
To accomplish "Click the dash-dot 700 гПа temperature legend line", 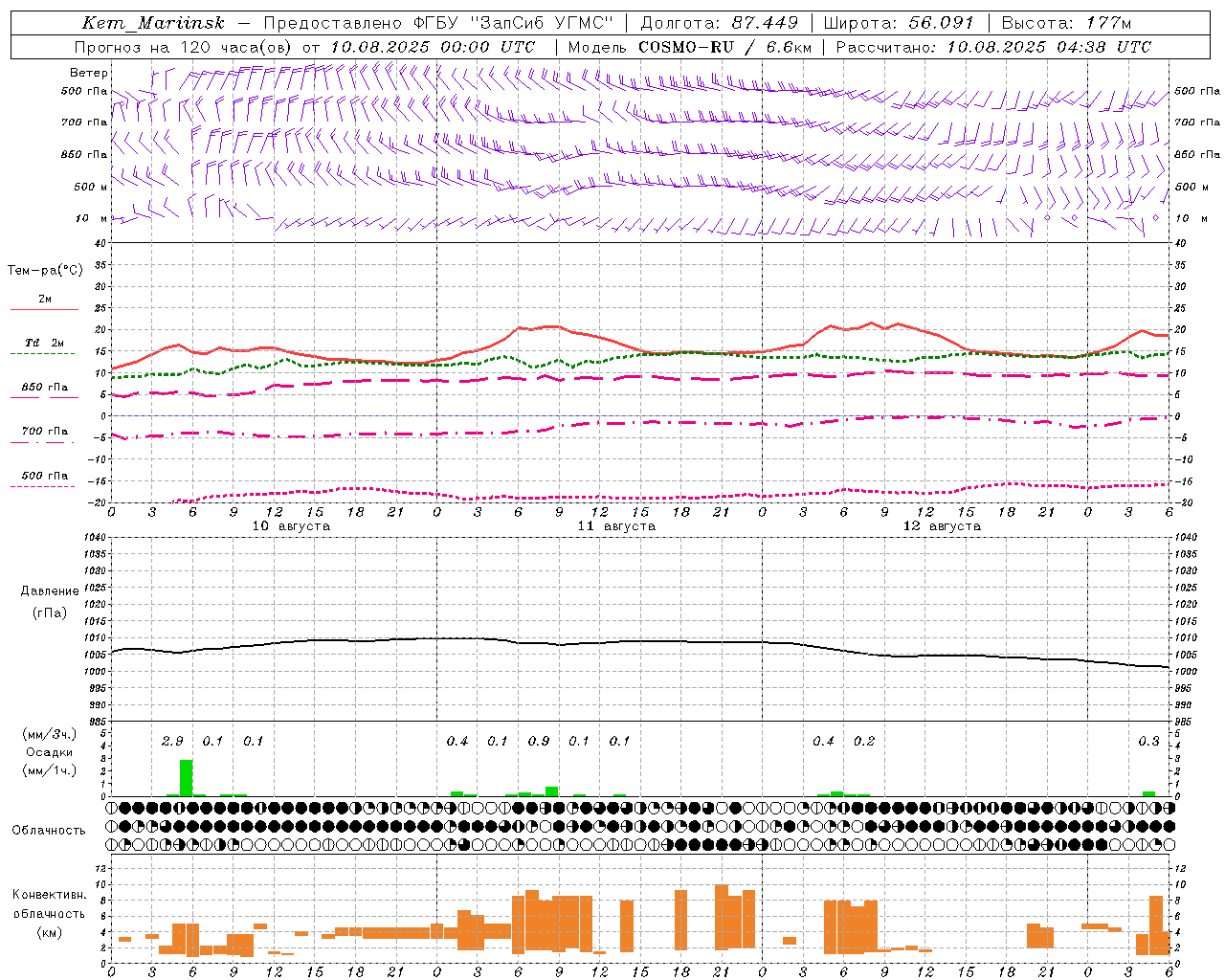I will [x=44, y=443].
